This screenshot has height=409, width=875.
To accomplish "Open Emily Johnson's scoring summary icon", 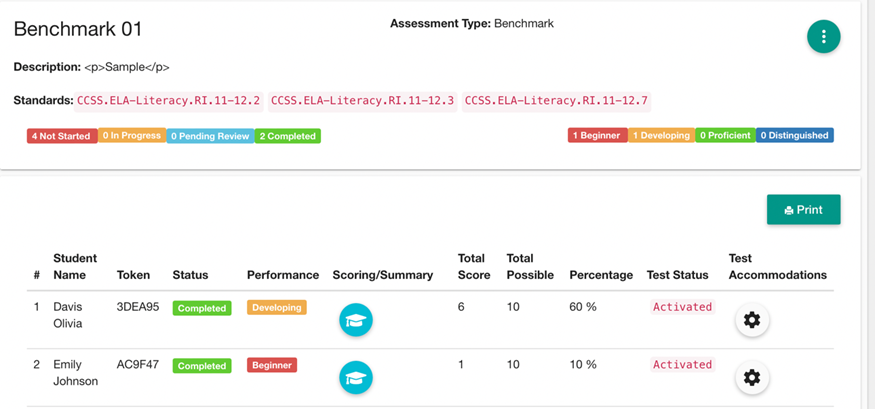I will [356, 378].
